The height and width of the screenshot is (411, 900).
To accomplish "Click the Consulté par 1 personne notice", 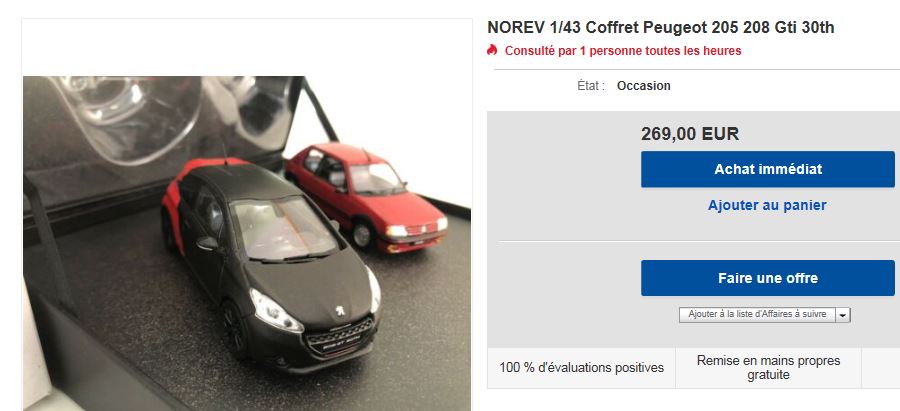I will [x=623, y=51].
